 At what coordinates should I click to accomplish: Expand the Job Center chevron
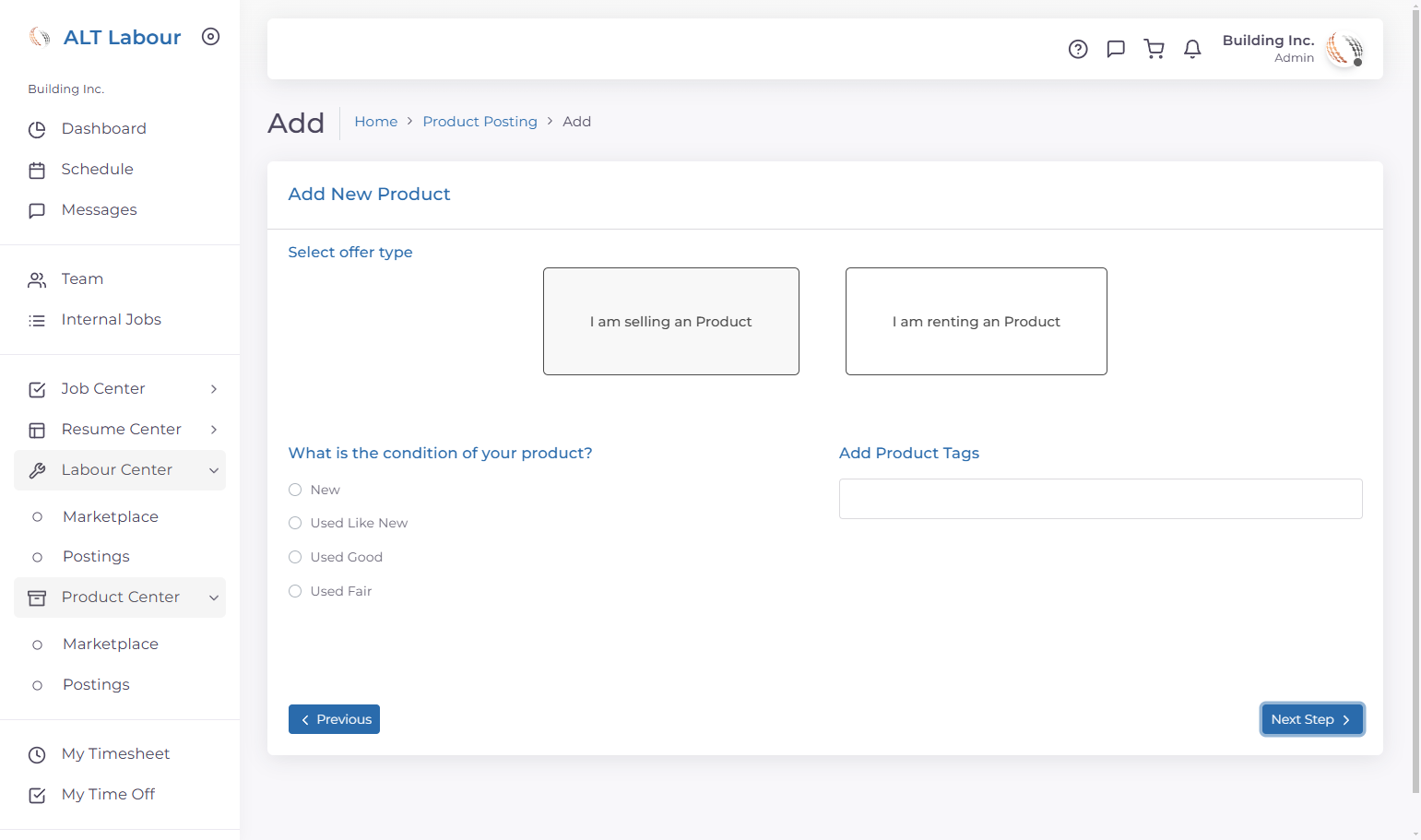tap(214, 389)
